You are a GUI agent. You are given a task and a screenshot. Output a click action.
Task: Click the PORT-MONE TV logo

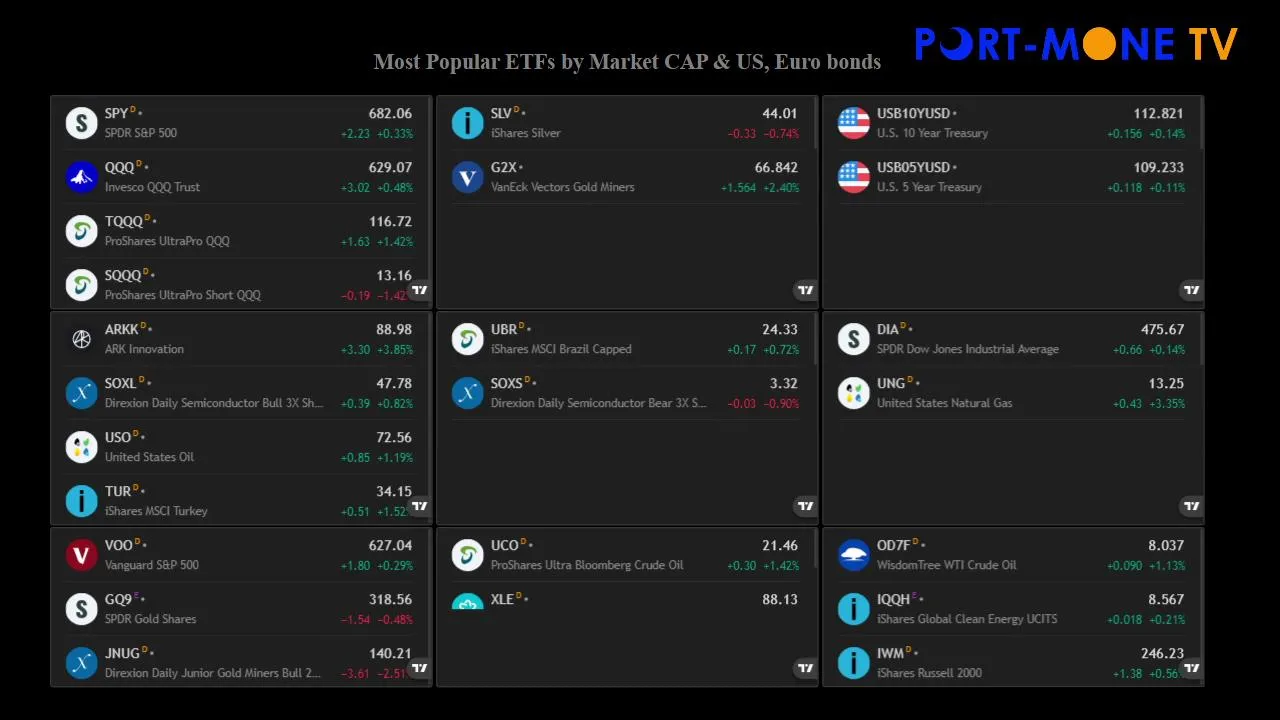pos(1076,44)
